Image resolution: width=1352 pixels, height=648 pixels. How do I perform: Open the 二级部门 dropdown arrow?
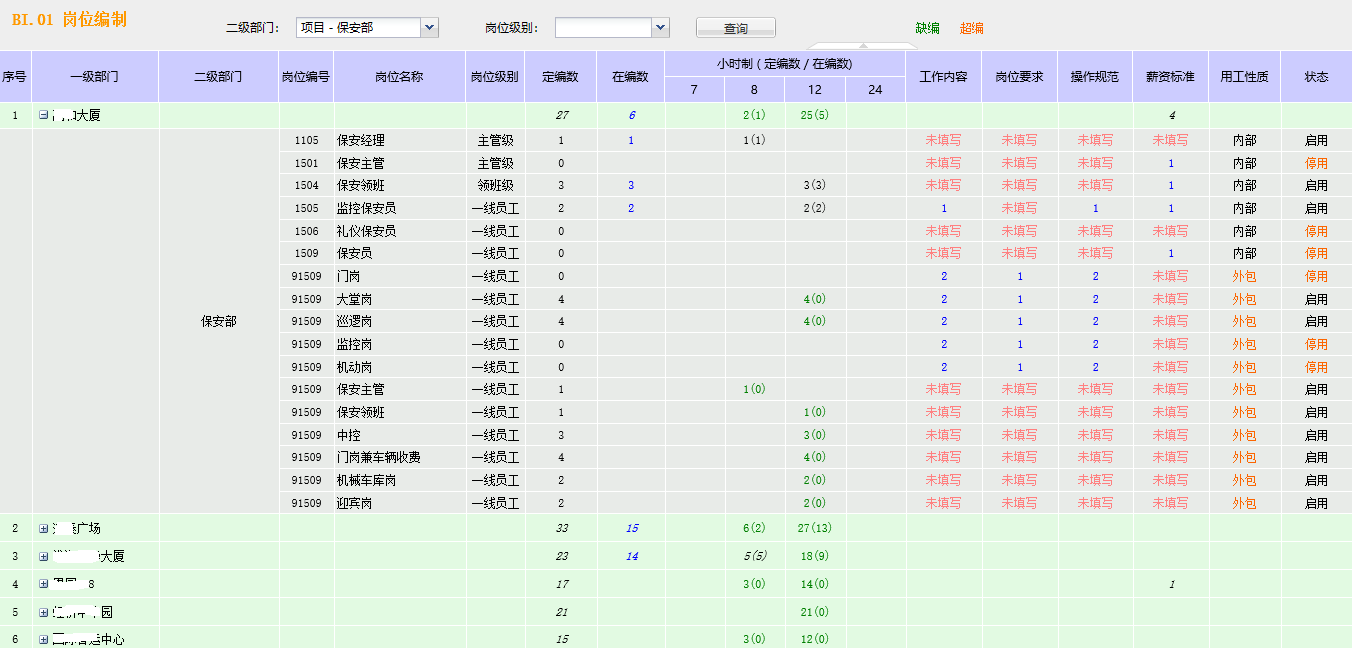coord(429,28)
